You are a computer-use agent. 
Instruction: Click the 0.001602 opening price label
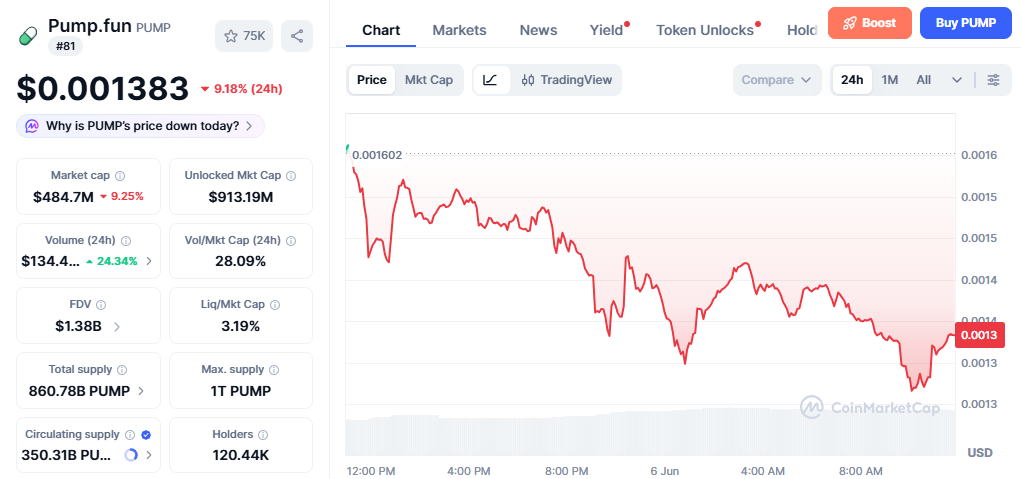[377, 155]
